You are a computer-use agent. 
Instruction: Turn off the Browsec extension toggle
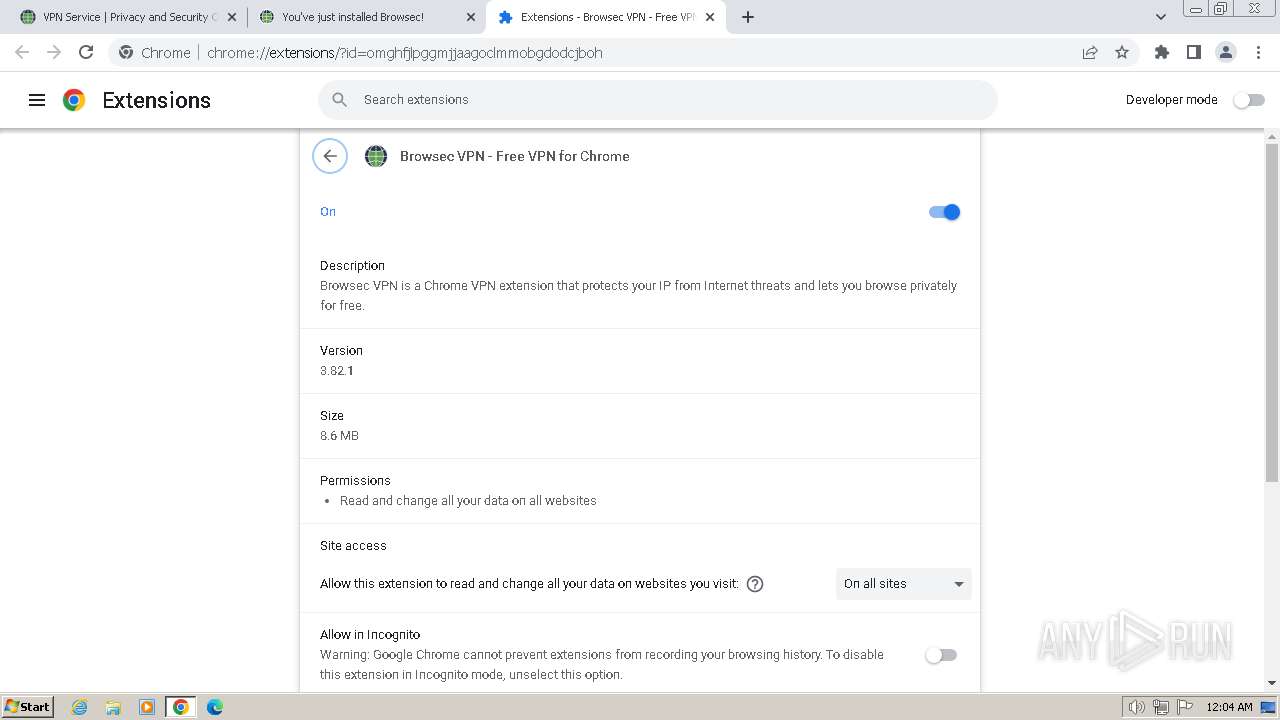click(944, 212)
